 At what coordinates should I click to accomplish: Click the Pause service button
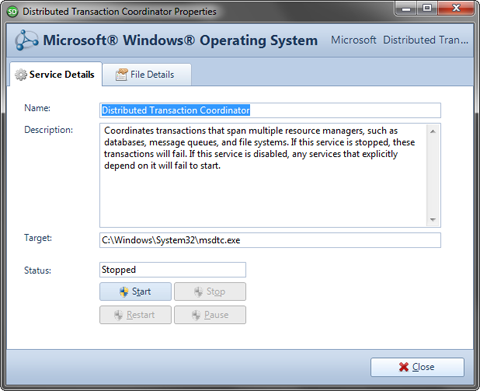click(210, 315)
